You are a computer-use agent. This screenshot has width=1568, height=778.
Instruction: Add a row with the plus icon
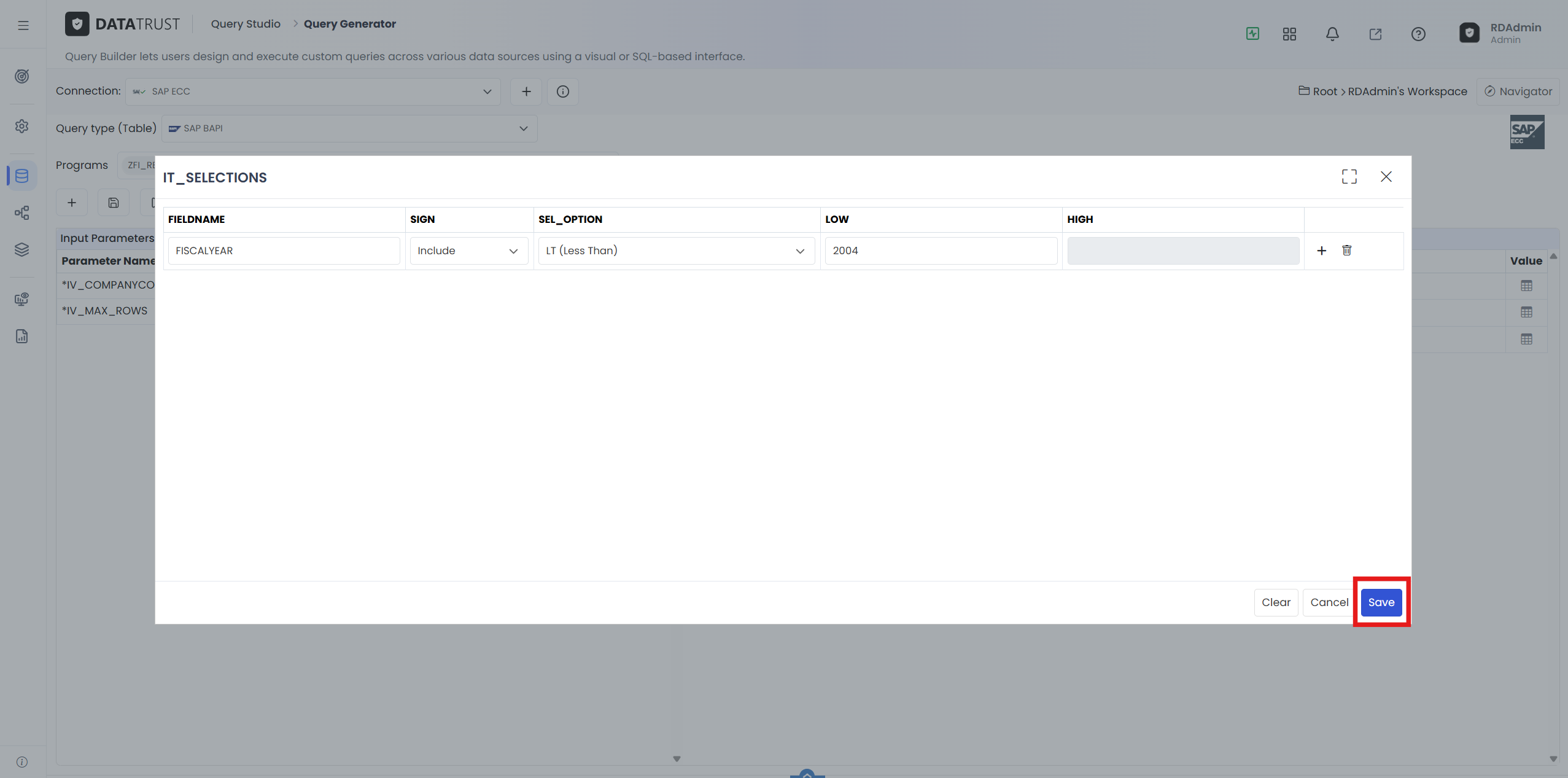(x=1322, y=251)
